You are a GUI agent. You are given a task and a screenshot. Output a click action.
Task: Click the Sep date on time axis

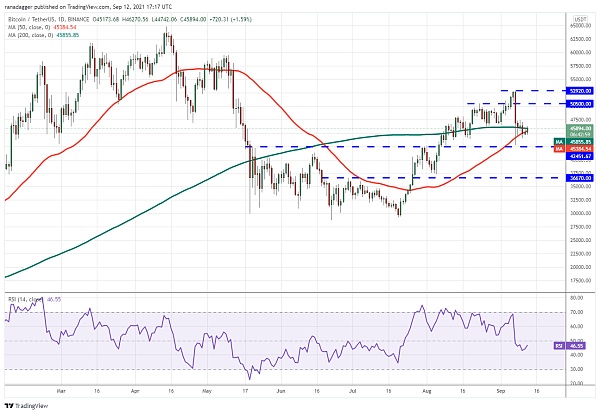[501, 391]
